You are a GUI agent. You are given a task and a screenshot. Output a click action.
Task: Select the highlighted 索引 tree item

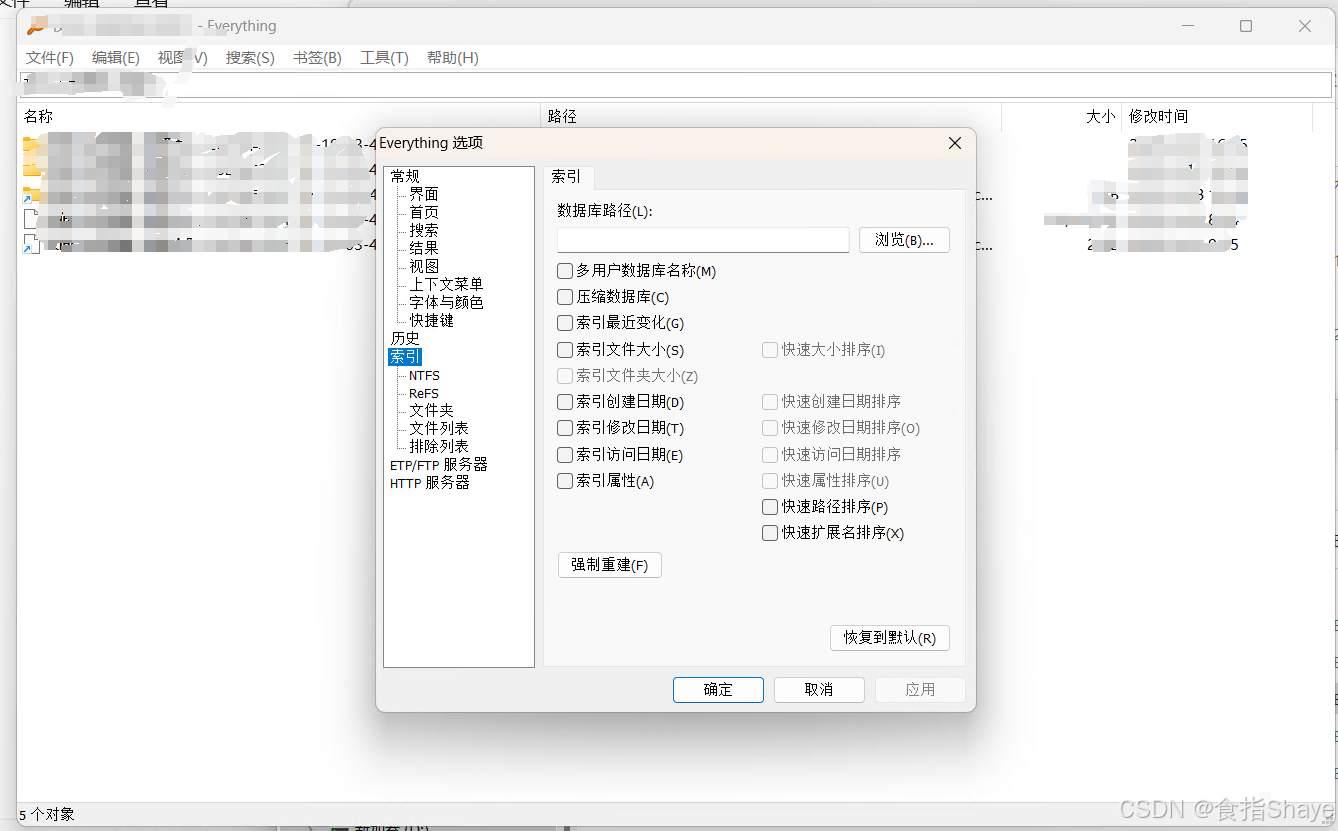(405, 357)
